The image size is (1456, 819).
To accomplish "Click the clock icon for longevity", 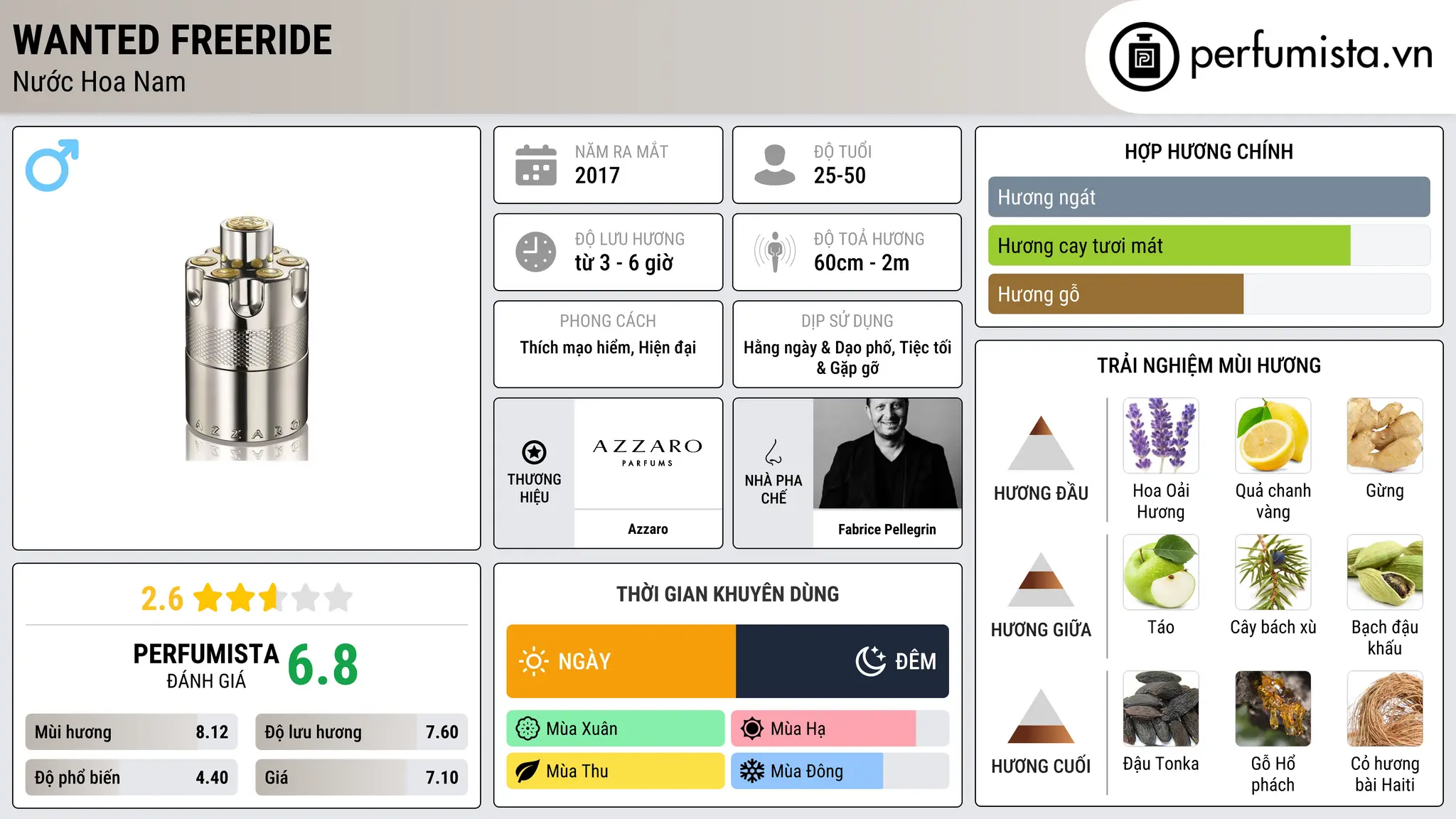I will 536,252.
